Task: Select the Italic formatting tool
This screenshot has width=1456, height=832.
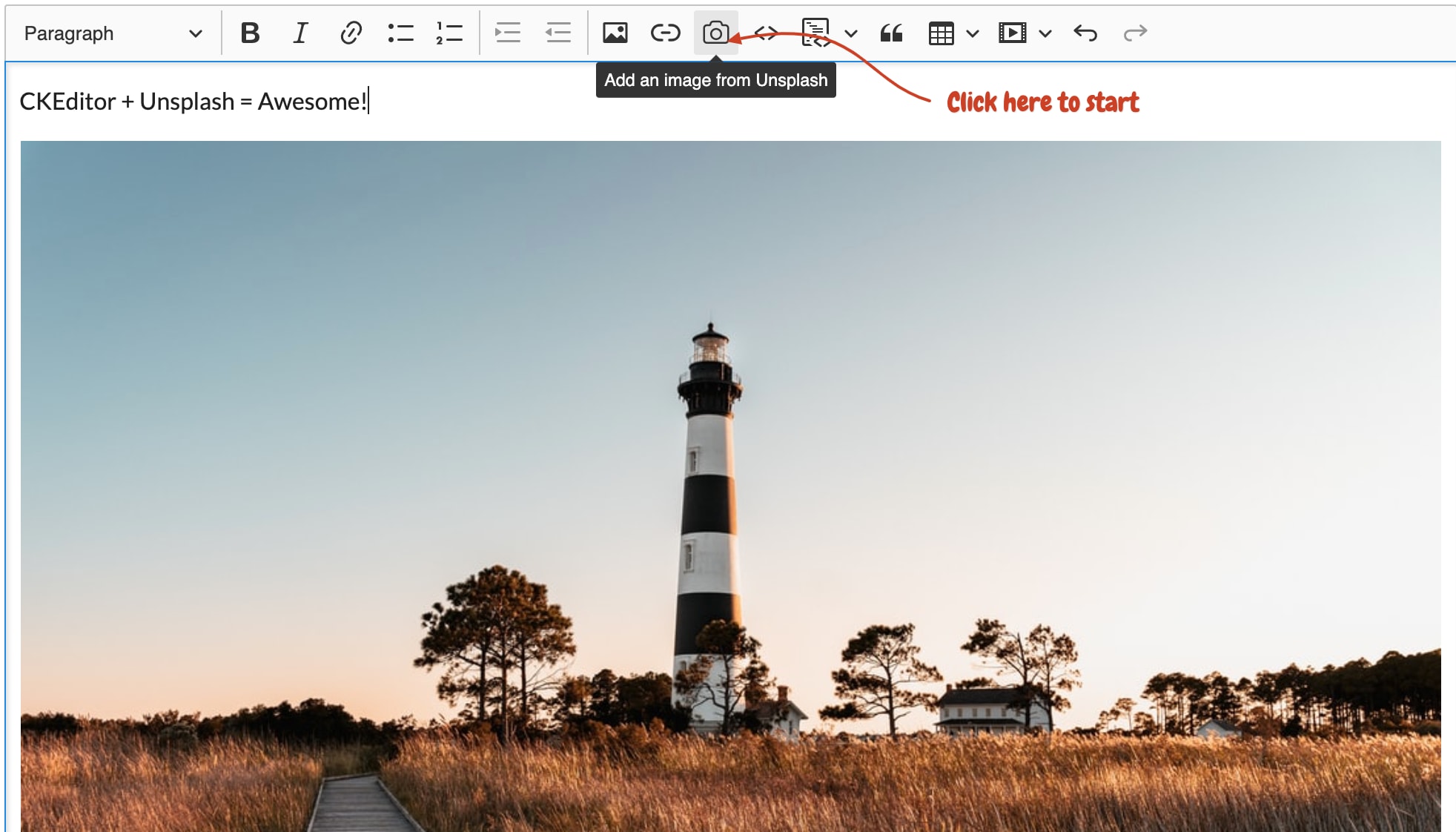Action: point(300,33)
